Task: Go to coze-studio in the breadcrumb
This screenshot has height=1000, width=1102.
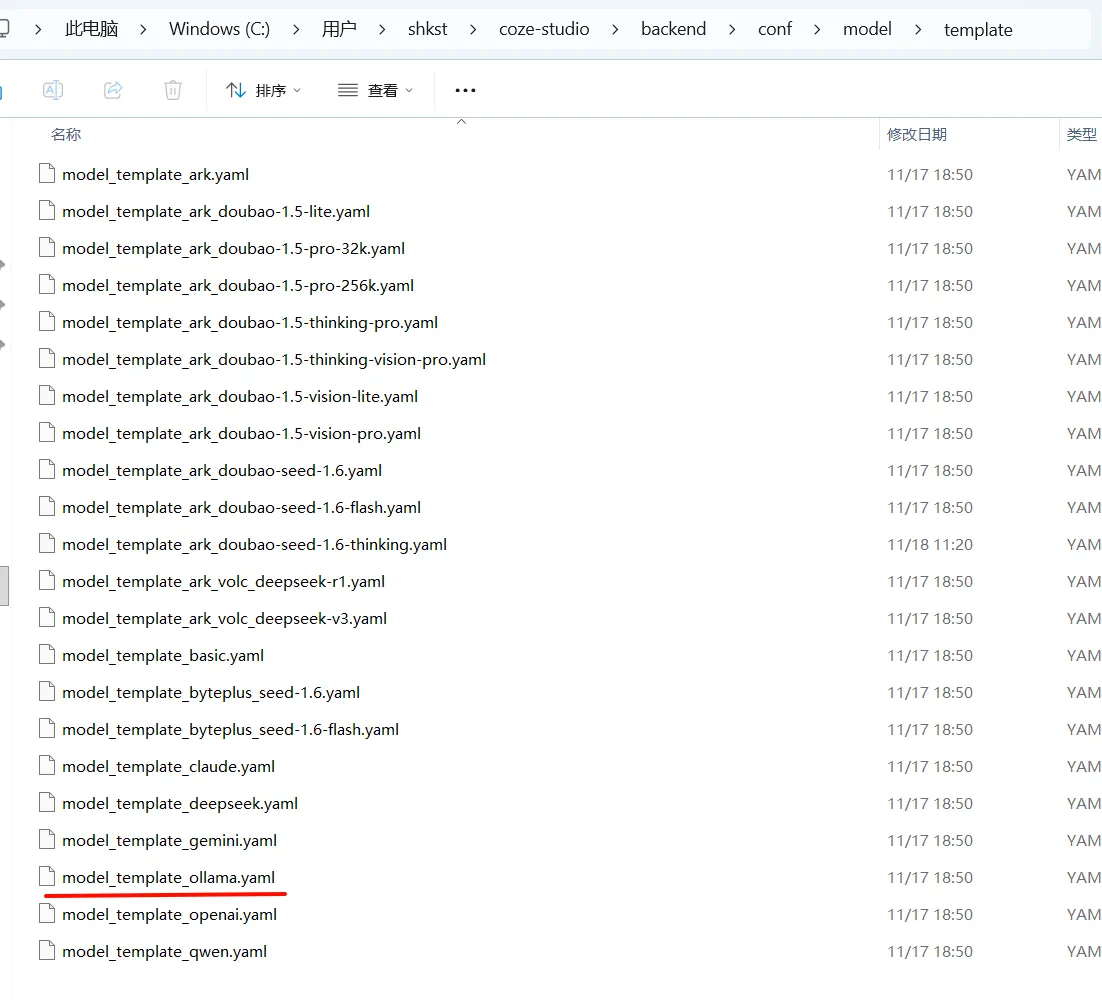Action: point(544,29)
